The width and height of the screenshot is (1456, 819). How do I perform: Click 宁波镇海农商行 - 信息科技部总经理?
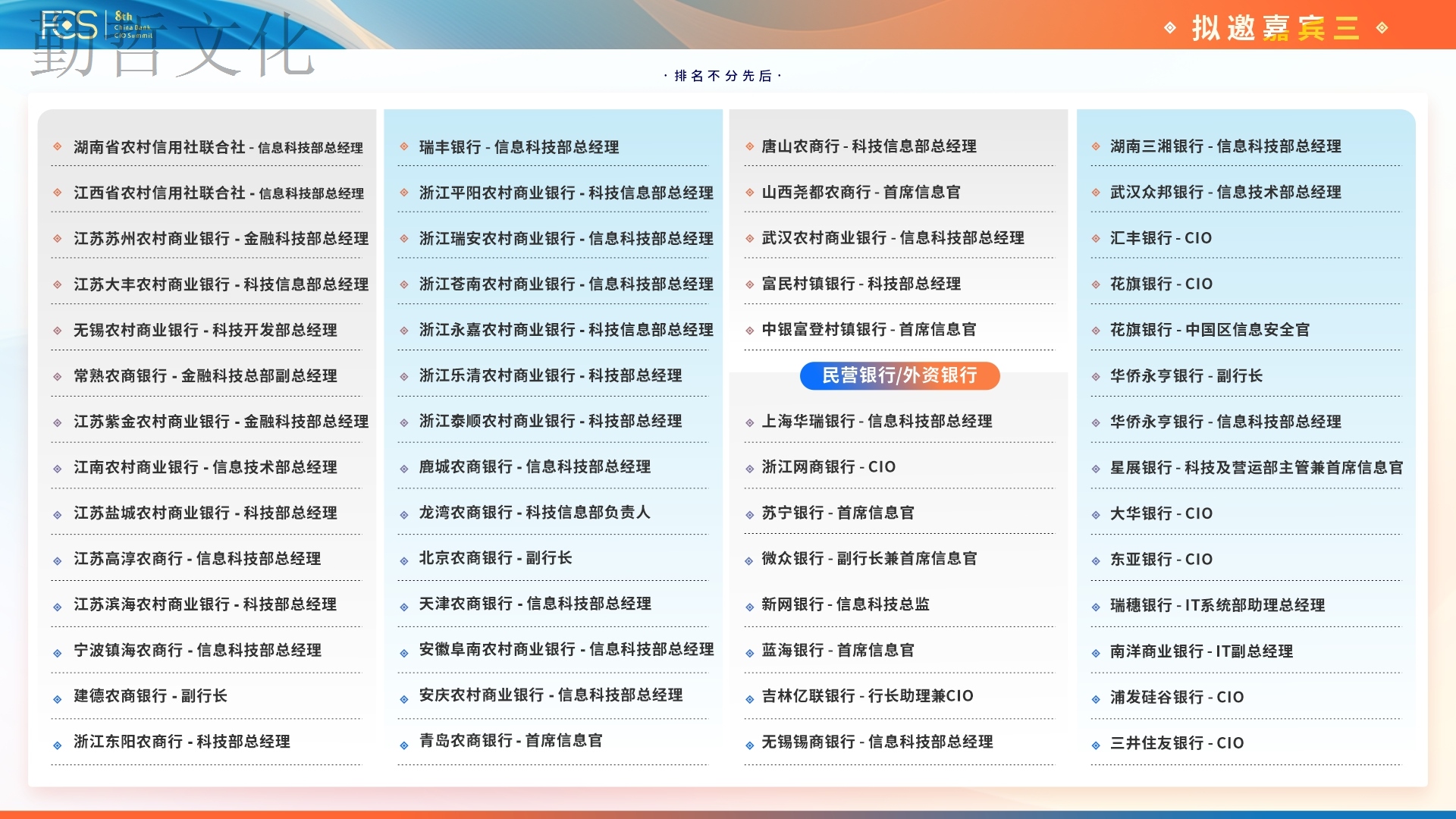tap(197, 650)
